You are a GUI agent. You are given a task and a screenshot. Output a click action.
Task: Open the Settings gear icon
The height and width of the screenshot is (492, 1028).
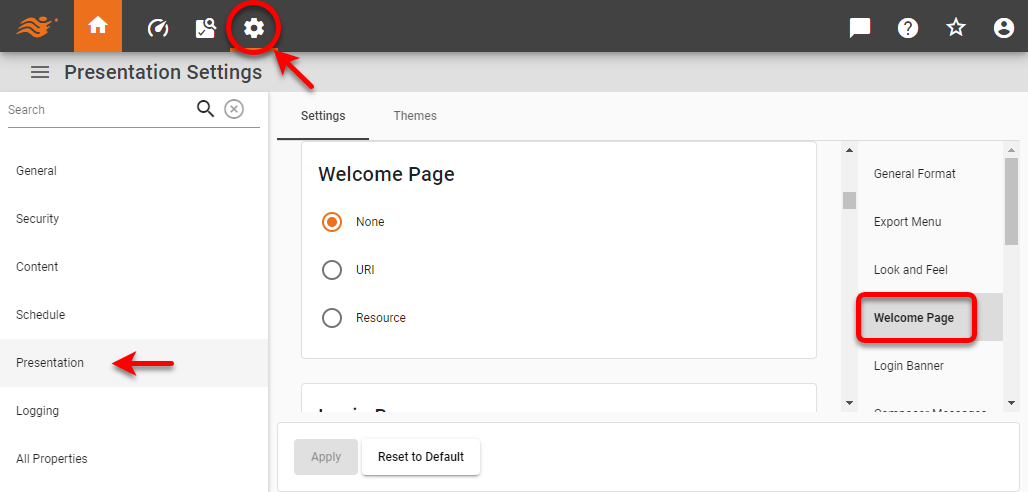tap(254, 28)
